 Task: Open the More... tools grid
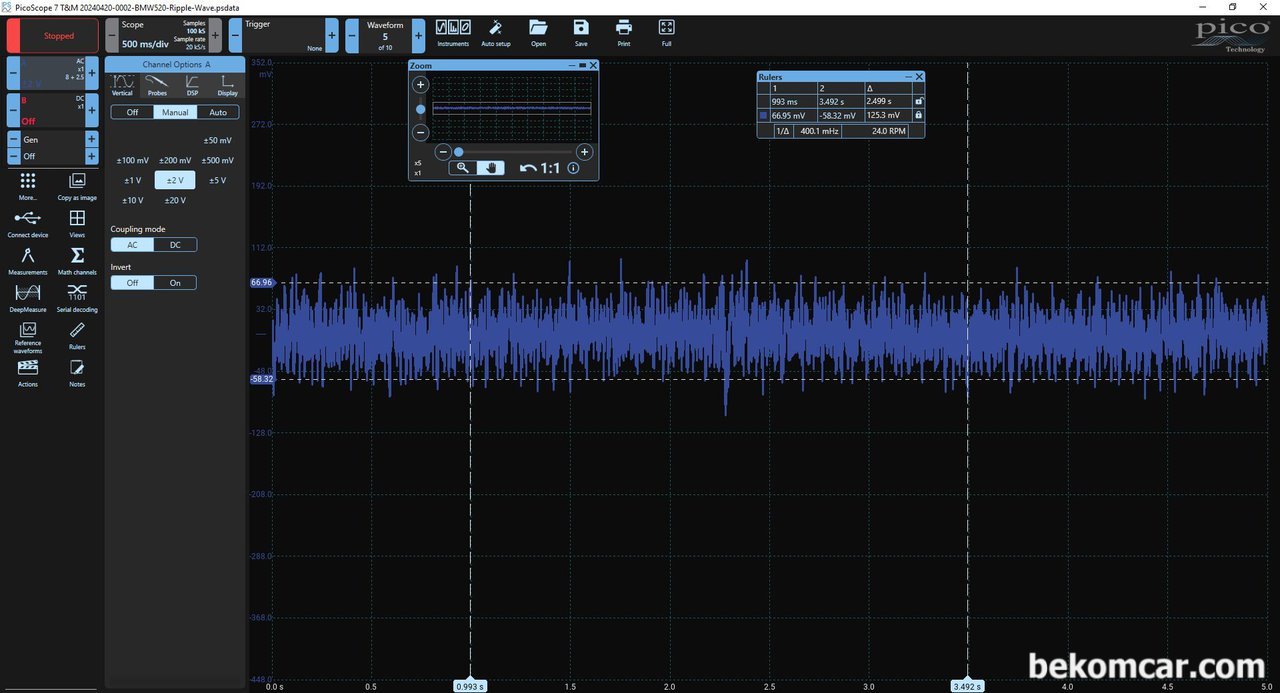coord(28,186)
